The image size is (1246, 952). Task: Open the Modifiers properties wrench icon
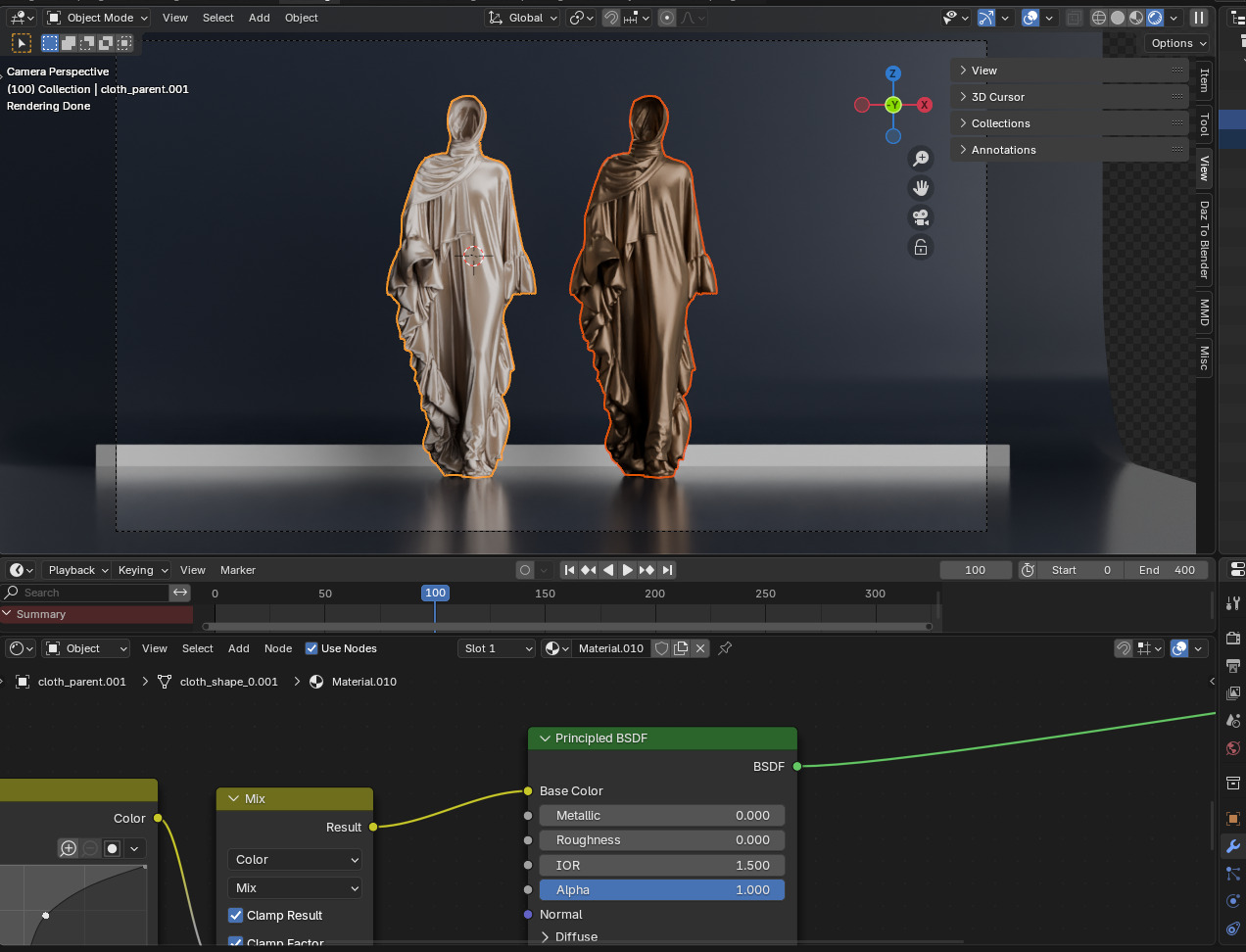1233,846
